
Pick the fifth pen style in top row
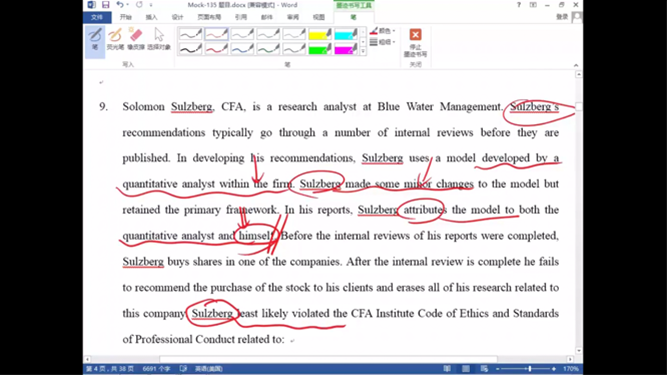click(294, 34)
